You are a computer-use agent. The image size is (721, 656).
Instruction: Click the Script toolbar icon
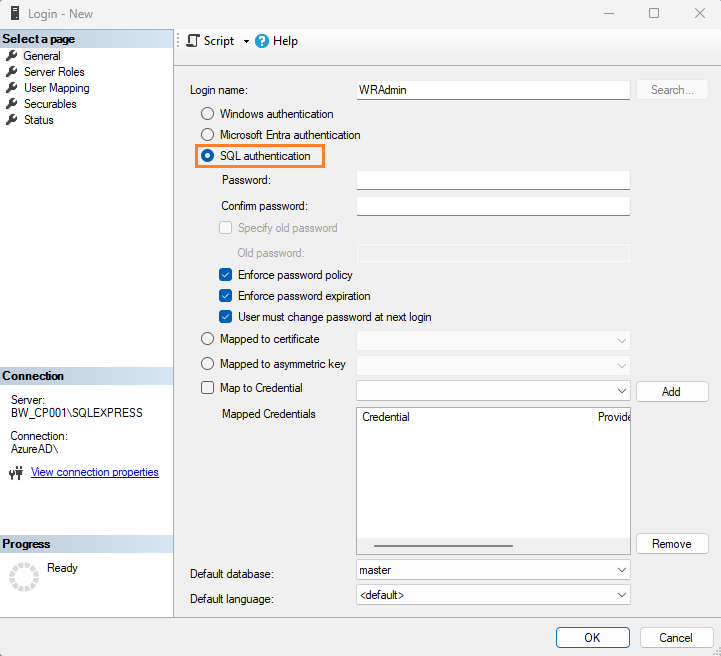pos(193,41)
